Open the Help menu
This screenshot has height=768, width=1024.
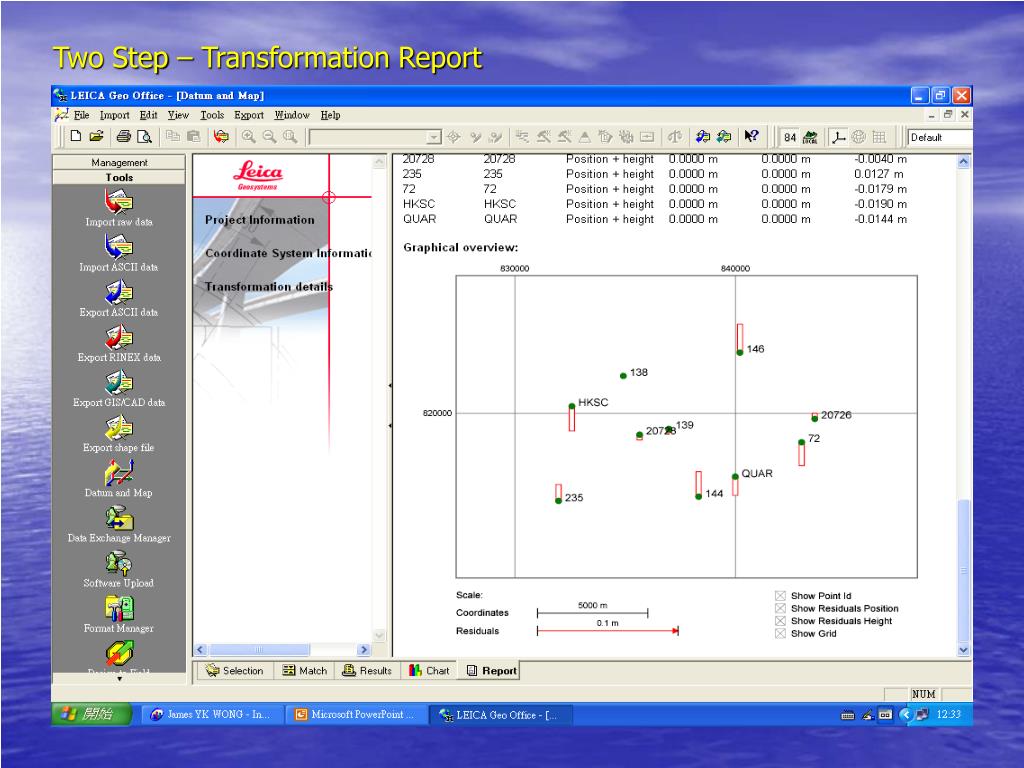(x=330, y=115)
